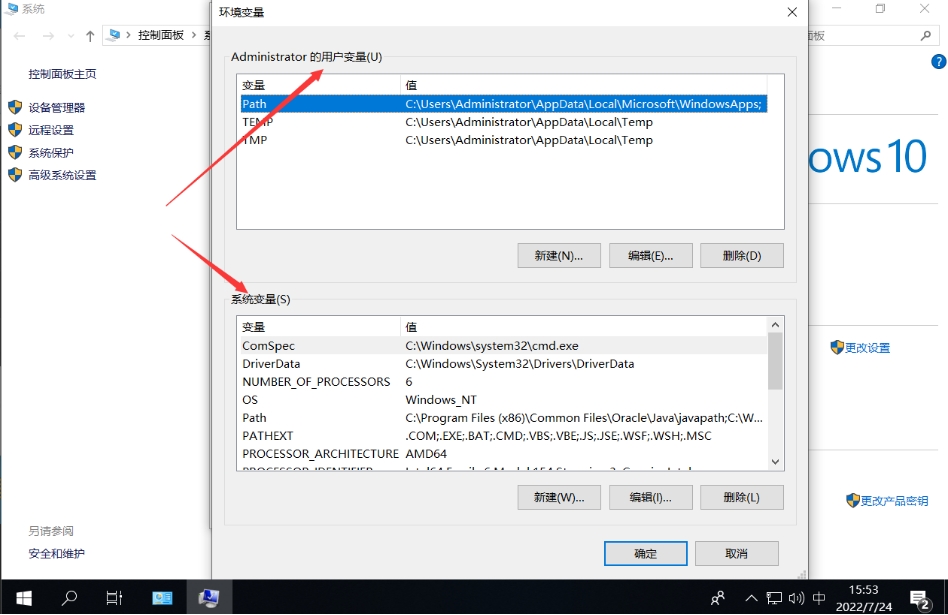Viewport: 948px width, 615px height.
Task: Toggle the 中 input method indicator
Action: point(819,598)
